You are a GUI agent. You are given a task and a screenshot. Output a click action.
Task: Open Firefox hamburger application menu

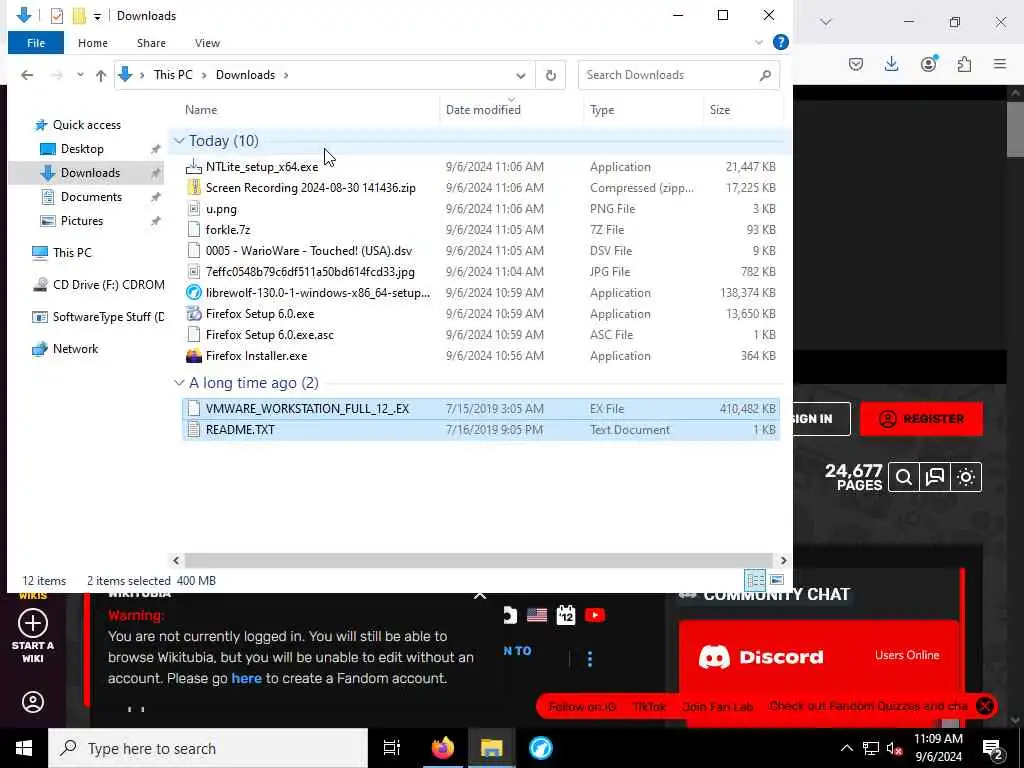[1000, 64]
